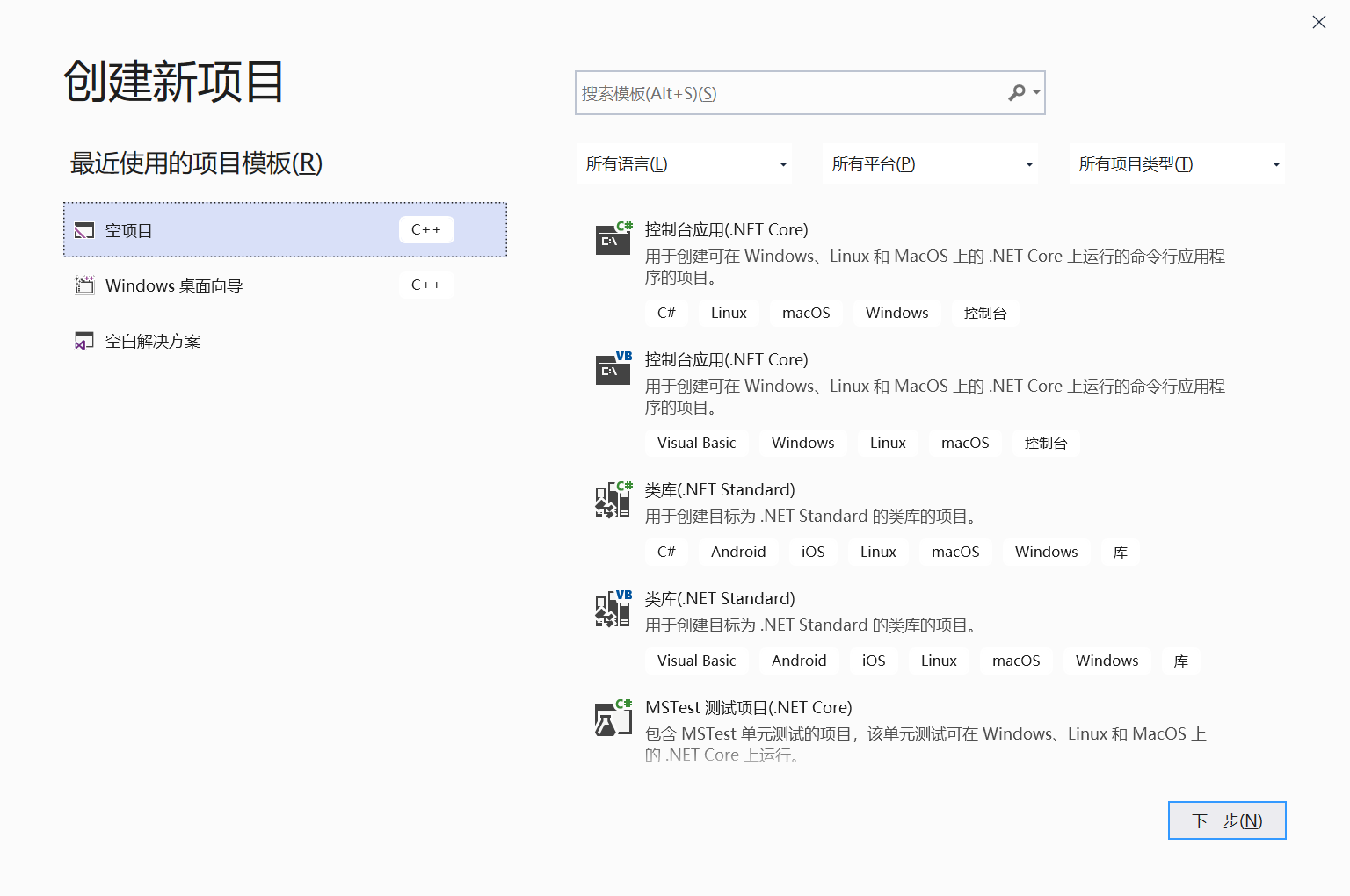Screen dimensions: 1350x896
Task: Open the 所有项目类型 dropdown
Action: pos(1177,163)
